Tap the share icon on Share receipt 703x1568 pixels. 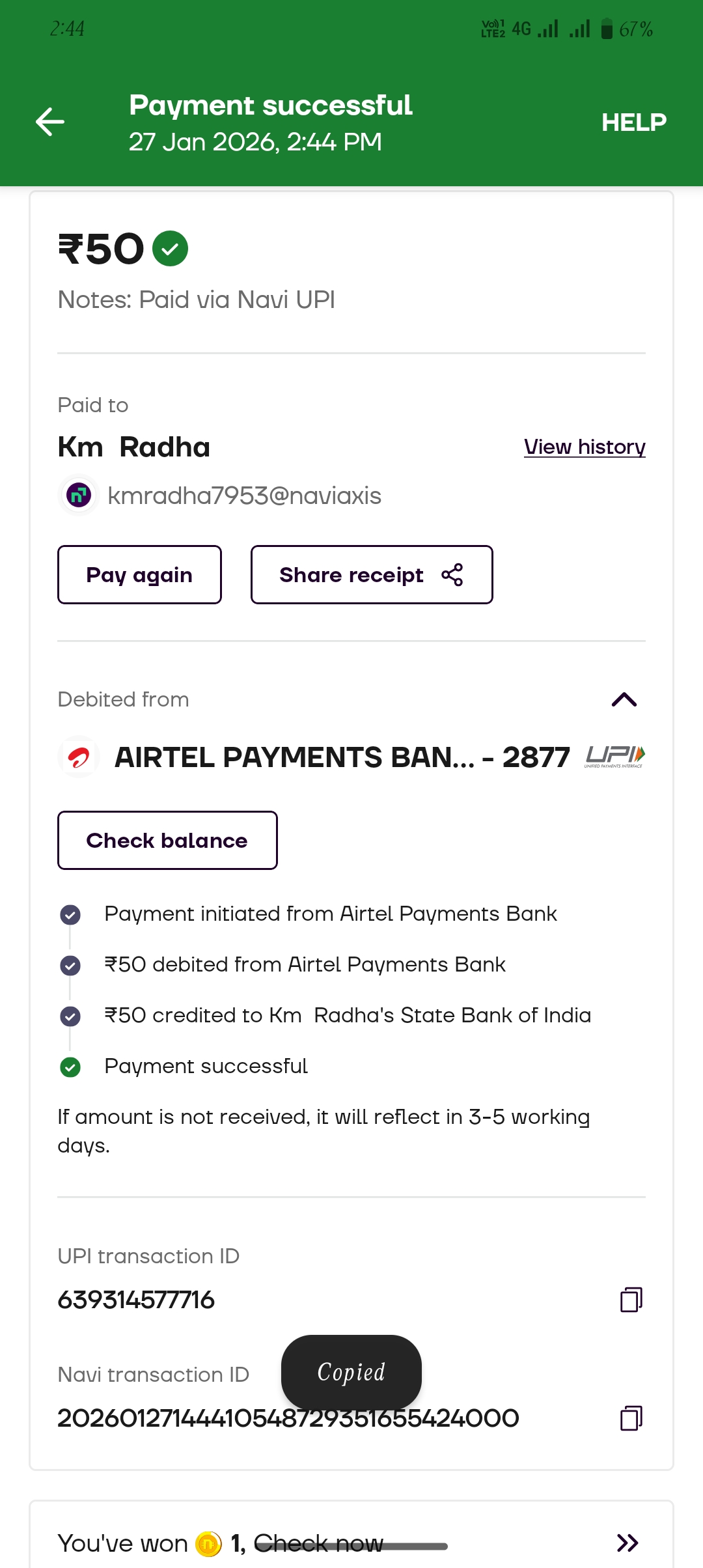click(452, 575)
